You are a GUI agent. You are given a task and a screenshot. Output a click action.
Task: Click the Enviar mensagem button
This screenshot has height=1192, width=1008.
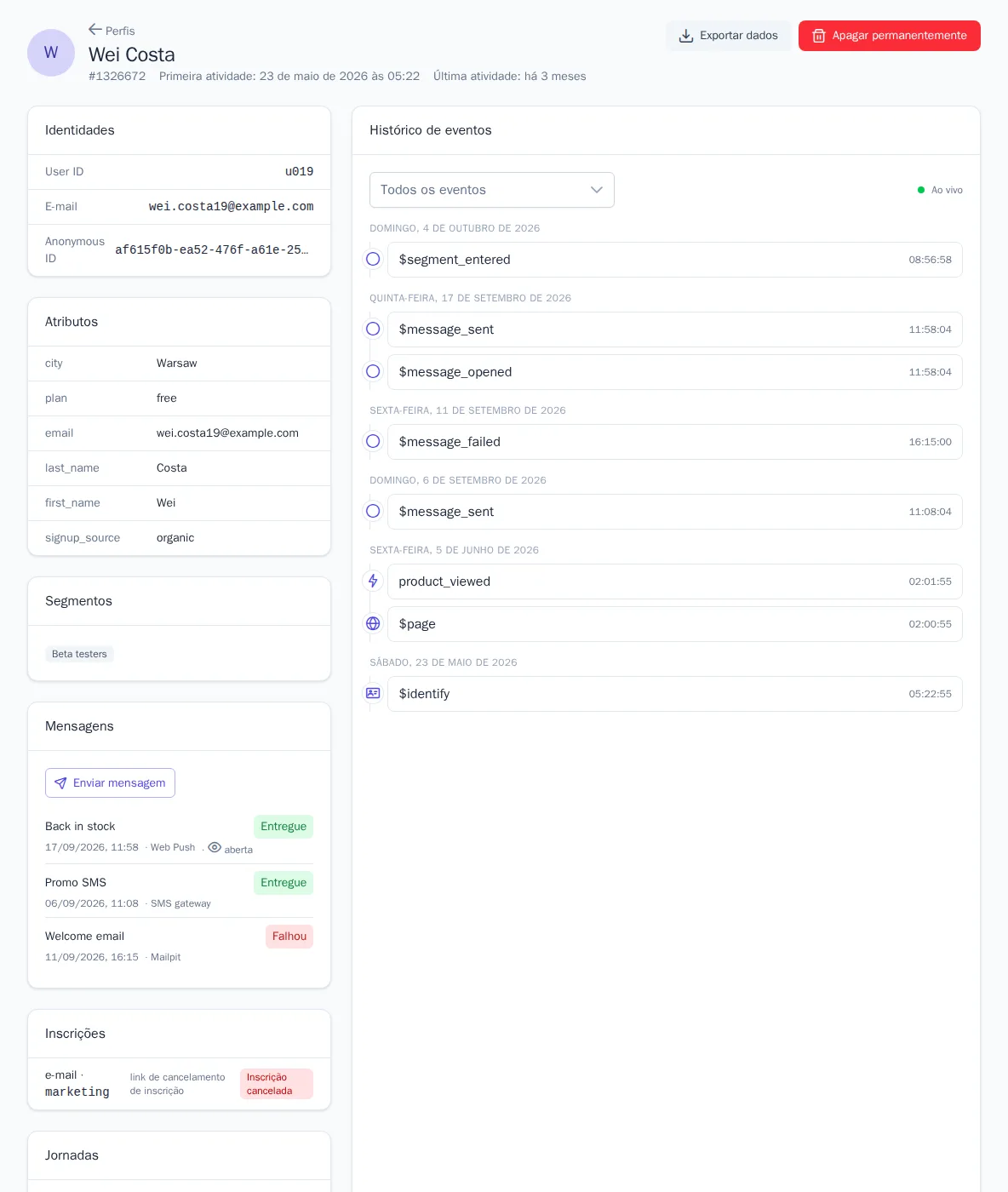click(x=110, y=783)
